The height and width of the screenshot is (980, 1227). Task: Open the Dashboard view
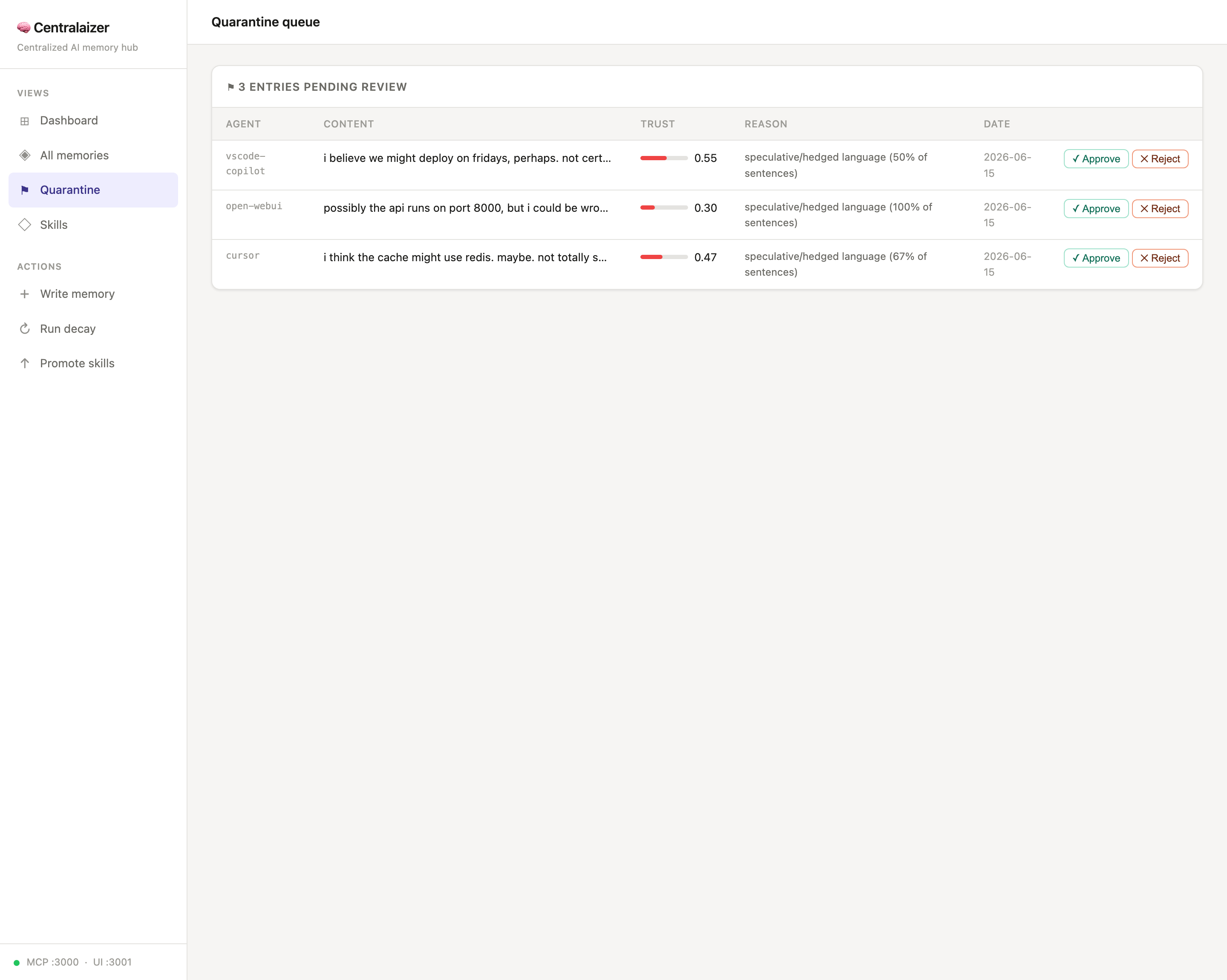[x=93, y=121]
